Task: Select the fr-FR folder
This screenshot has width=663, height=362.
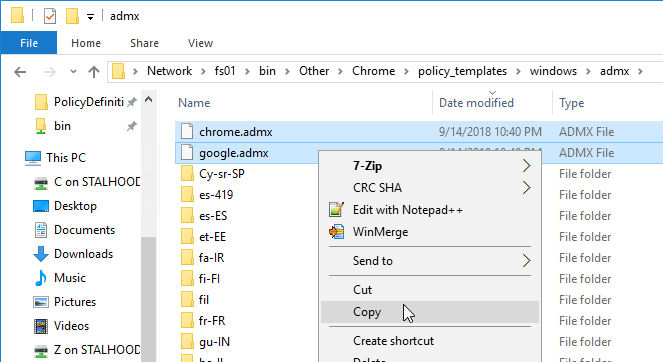Action: (x=212, y=321)
